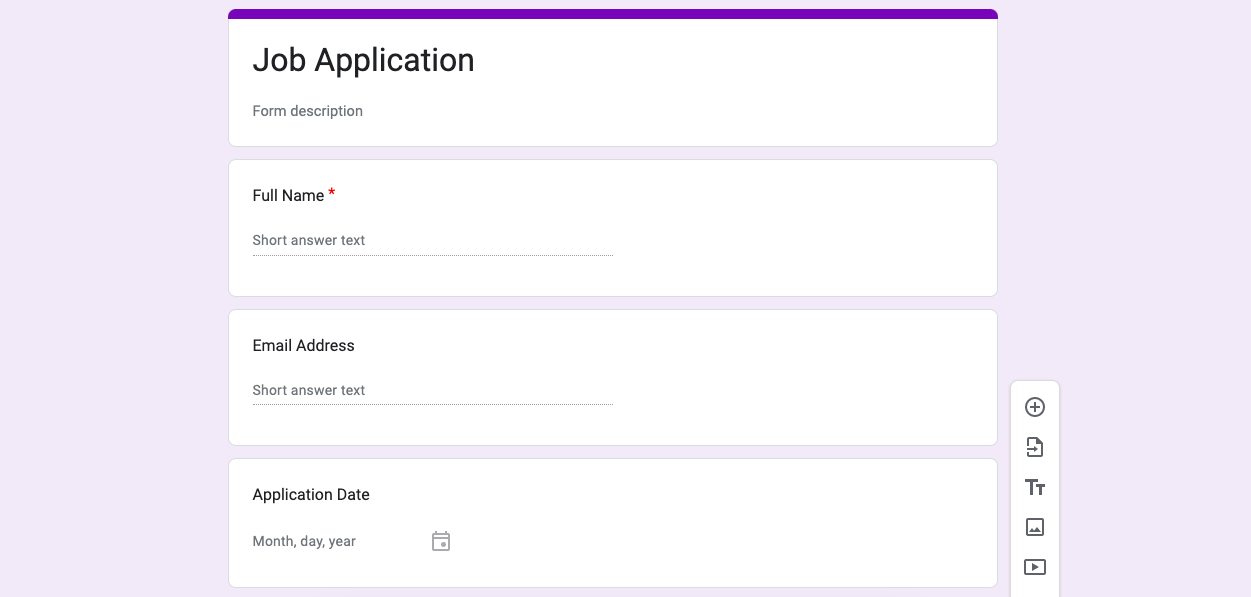Edit the Job Application form title

pos(363,60)
